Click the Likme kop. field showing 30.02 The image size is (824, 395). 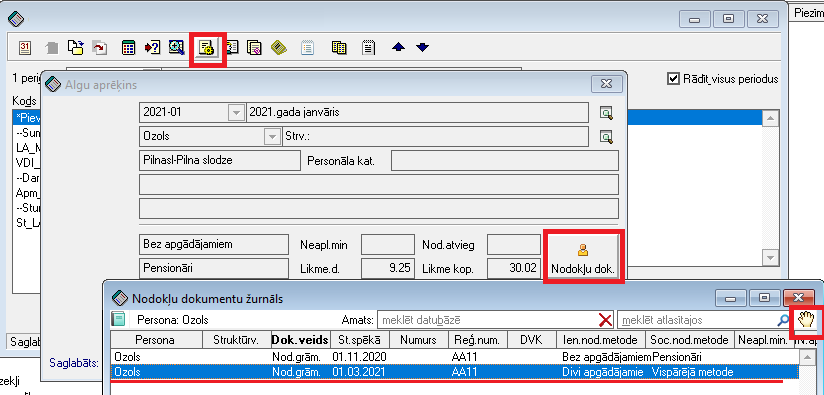point(513,269)
